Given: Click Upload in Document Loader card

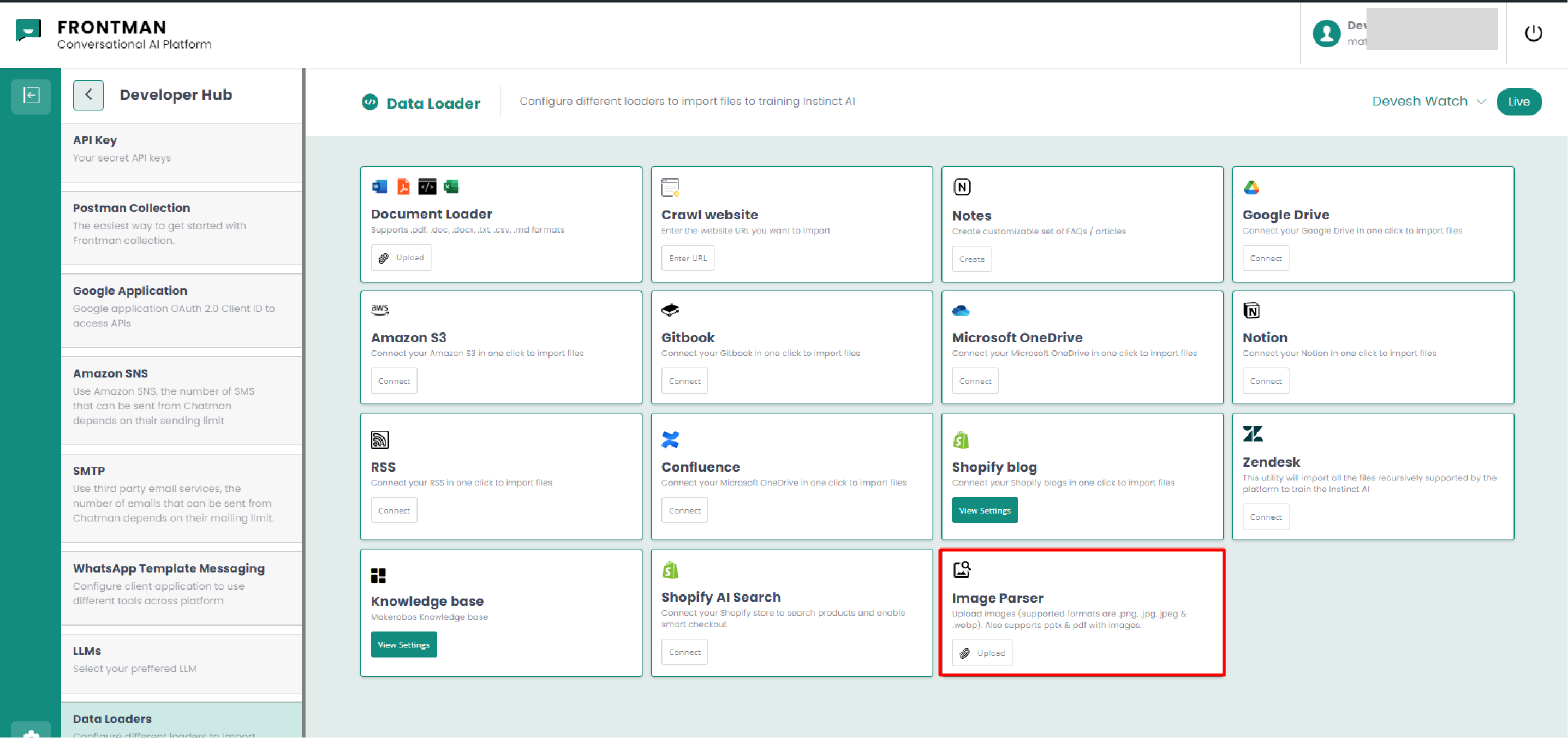Looking at the screenshot, I should 401,258.
